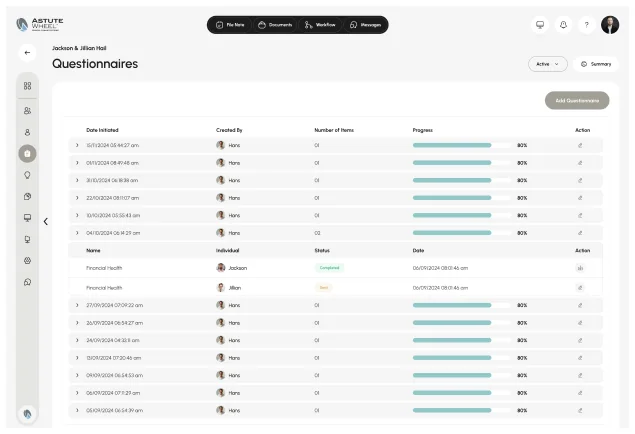Screen dimensions: 635x434
Task: Click action icon for 15/11/2024 row
Action: coord(580,145)
